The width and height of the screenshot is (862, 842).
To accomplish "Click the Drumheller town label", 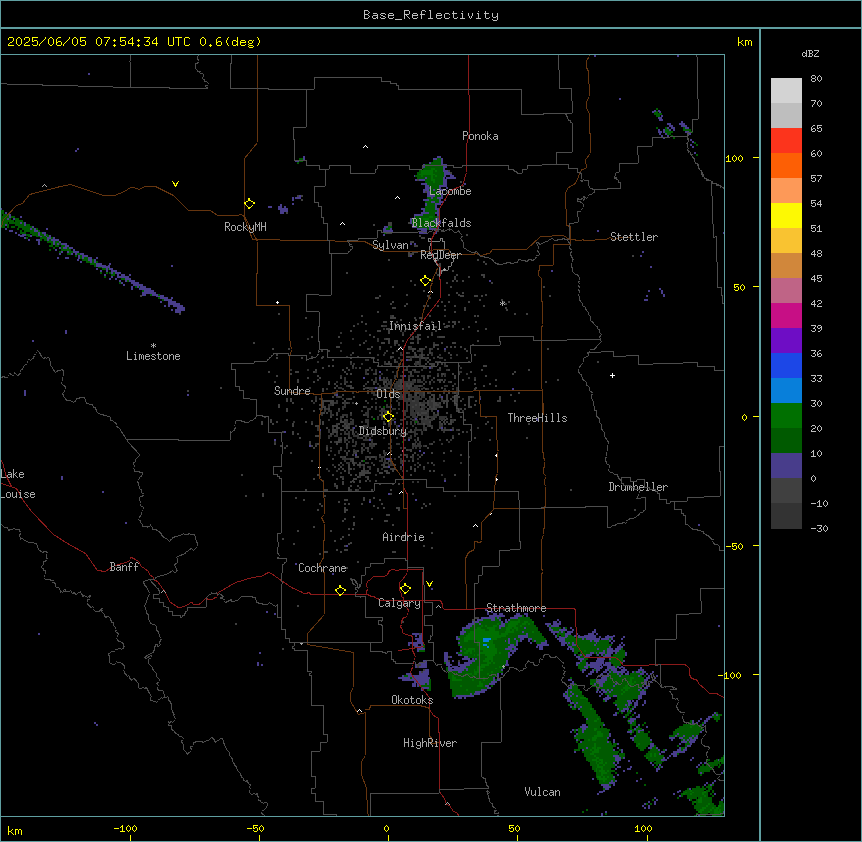I will pyautogui.click(x=638, y=487).
